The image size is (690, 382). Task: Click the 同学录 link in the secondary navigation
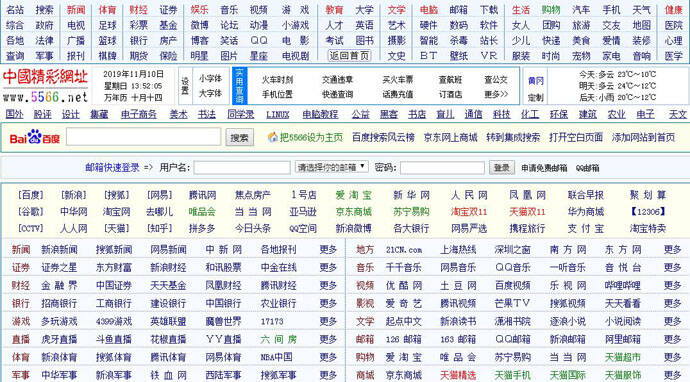point(241,114)
